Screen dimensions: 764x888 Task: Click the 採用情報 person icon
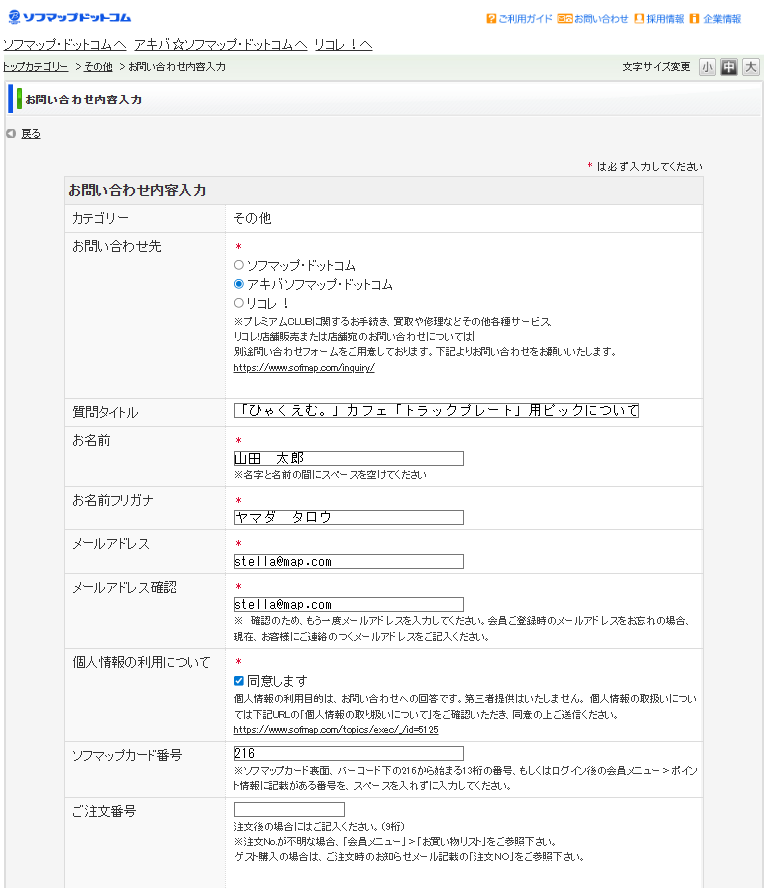pos(639,19)
